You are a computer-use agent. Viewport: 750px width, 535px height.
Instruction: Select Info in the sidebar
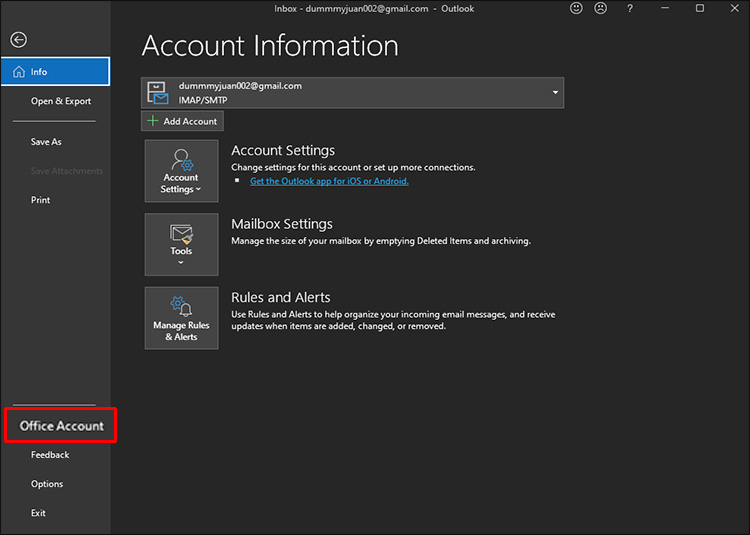tap(55, 72)
